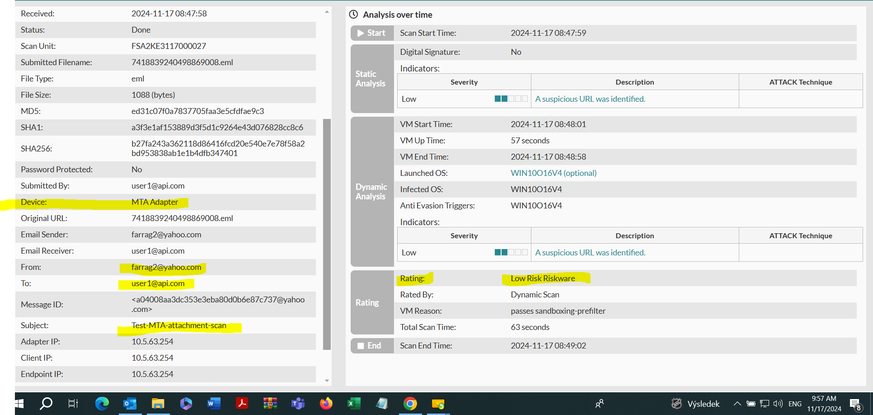The image size is (873, 415).
Task: Show hidden system tray icons
Action: point(737,404)
